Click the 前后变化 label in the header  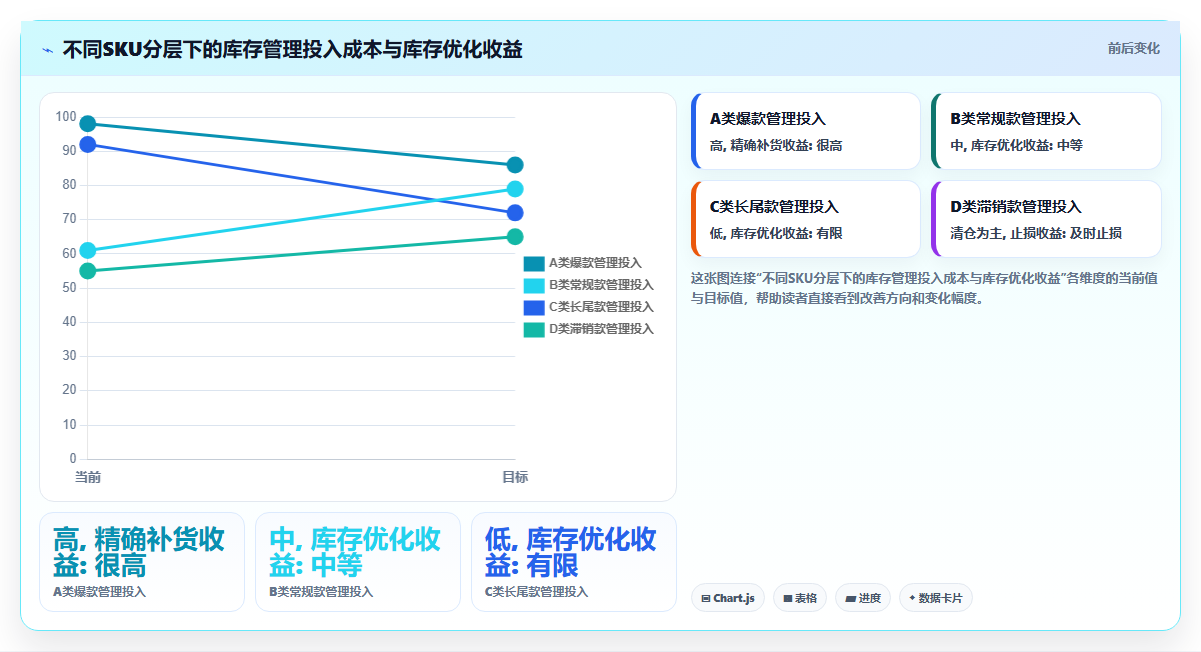tap(1133, 48)
